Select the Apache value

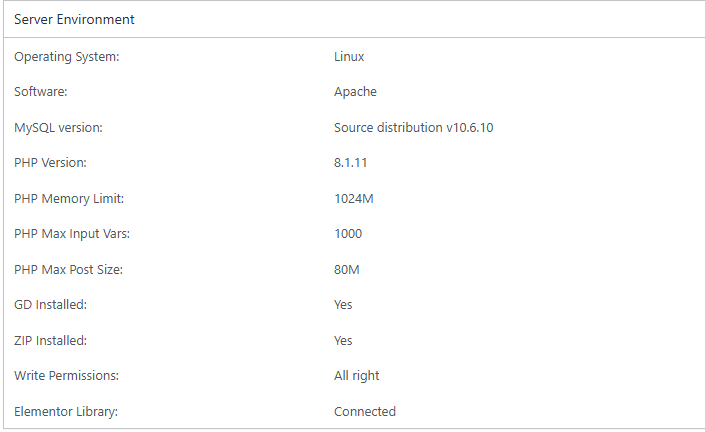[355, 92]
